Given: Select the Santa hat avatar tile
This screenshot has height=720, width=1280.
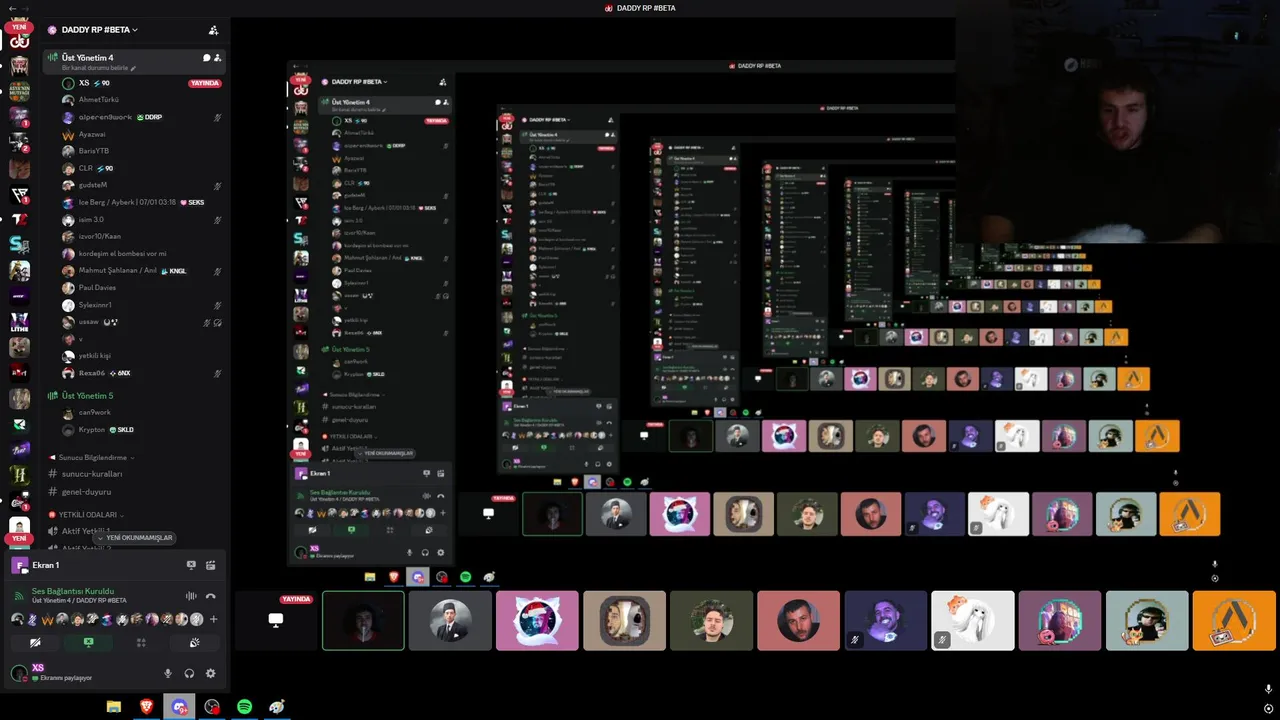Looking at the screenshot, I should (537, 620).
